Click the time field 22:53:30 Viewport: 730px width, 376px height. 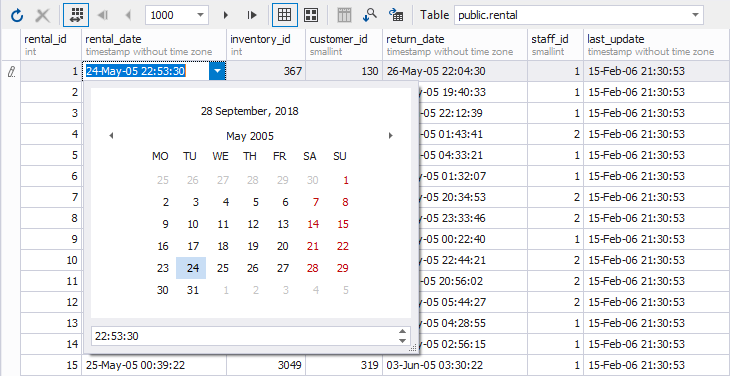click(x=243, y=336)
